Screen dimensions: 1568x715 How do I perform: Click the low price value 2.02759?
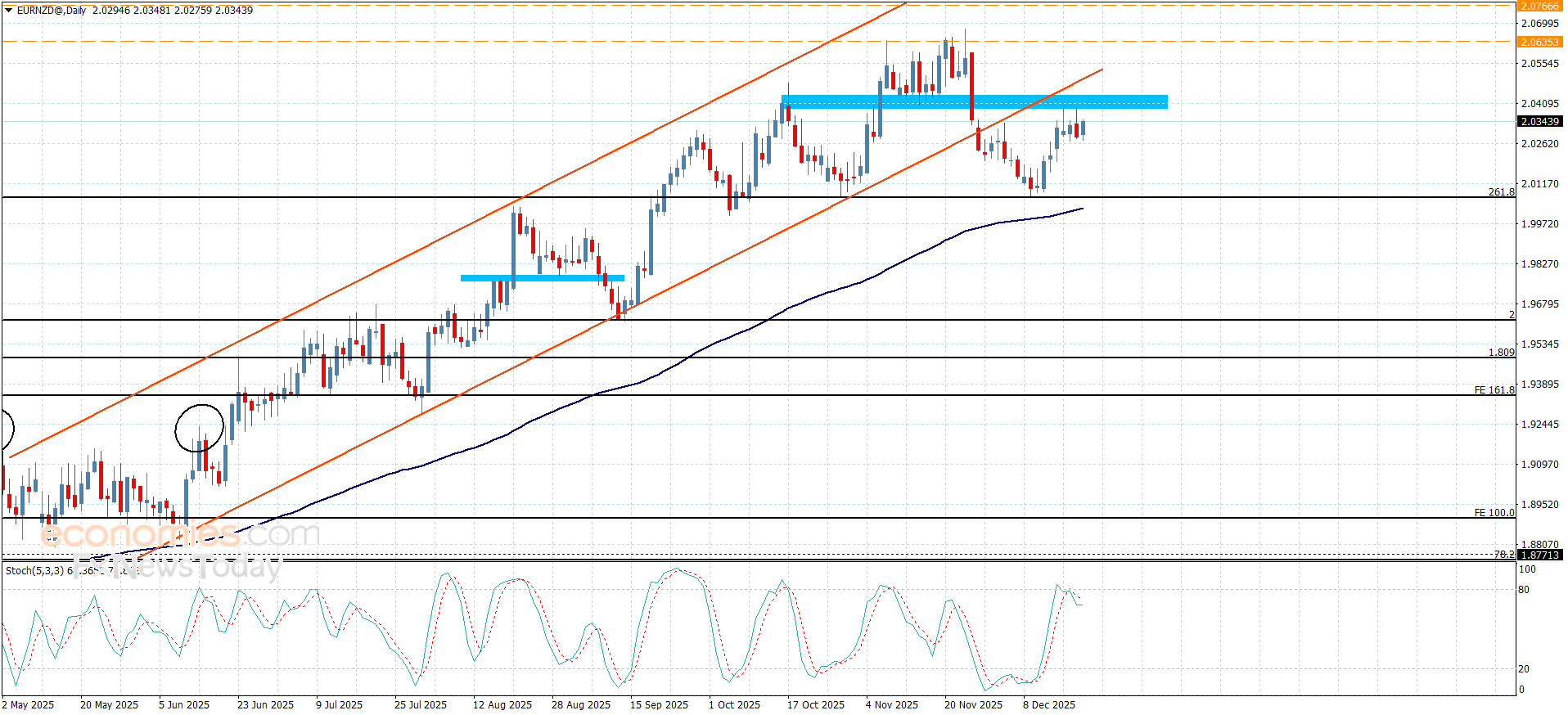click(x=192, y=11)
